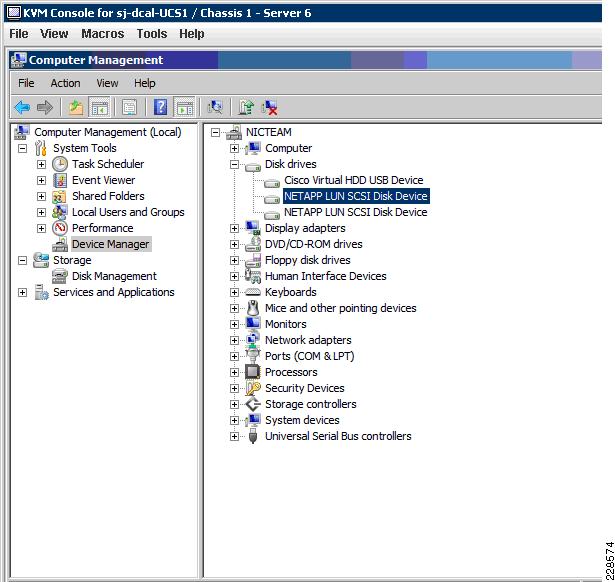Click the Local Users and Groups icon

point(59,212)
